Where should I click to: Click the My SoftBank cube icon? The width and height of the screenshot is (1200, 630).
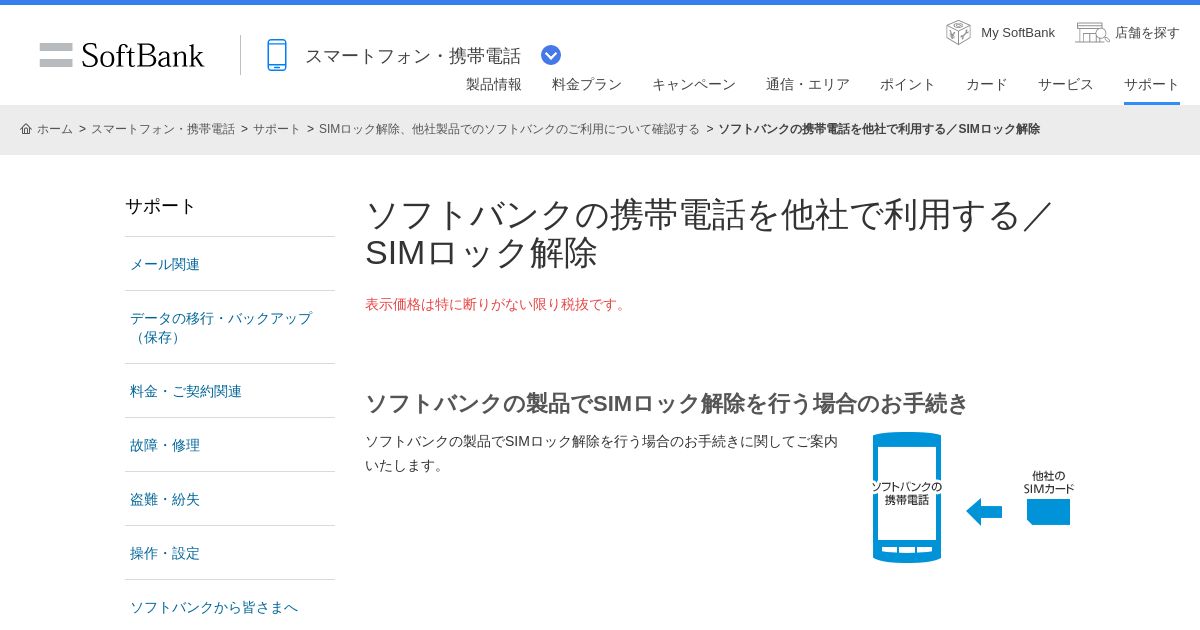coord(958,32)
